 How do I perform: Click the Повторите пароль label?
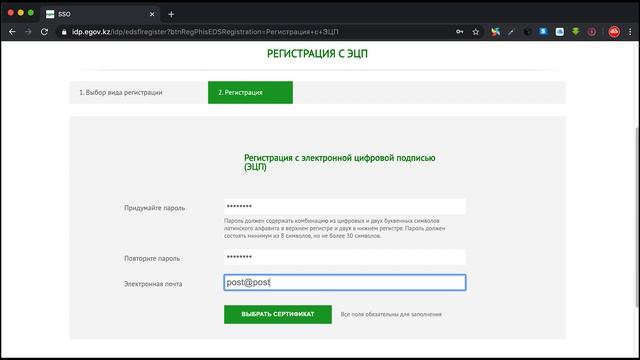(152, 258)
